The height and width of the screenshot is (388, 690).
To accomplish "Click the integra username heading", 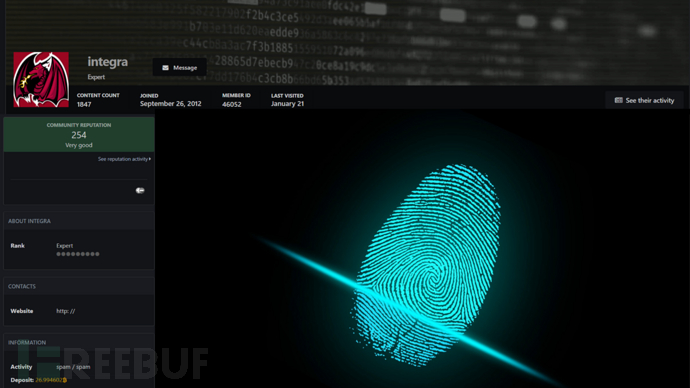I will 107,62.
